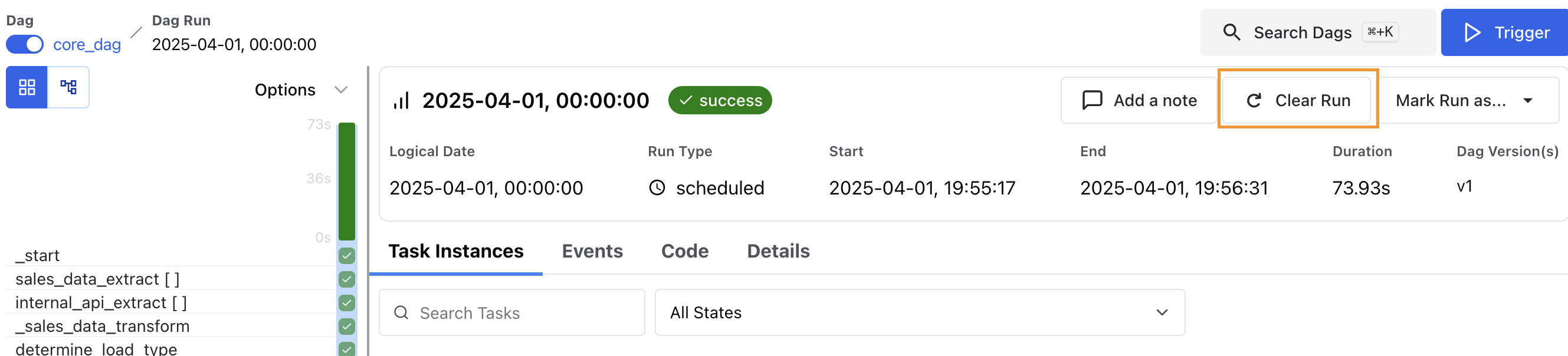1568x356 pixels.
Task: Click the Search Dags magnifier icon
Action: [1232, 32]
